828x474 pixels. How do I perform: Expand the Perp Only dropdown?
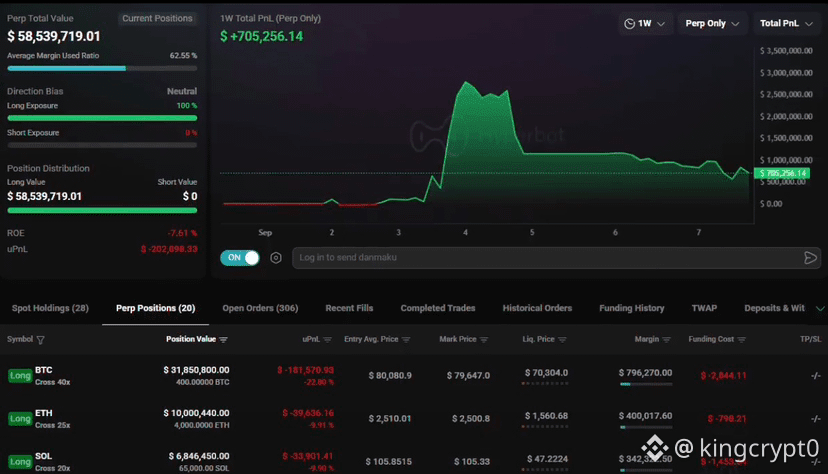pos(712,24)
